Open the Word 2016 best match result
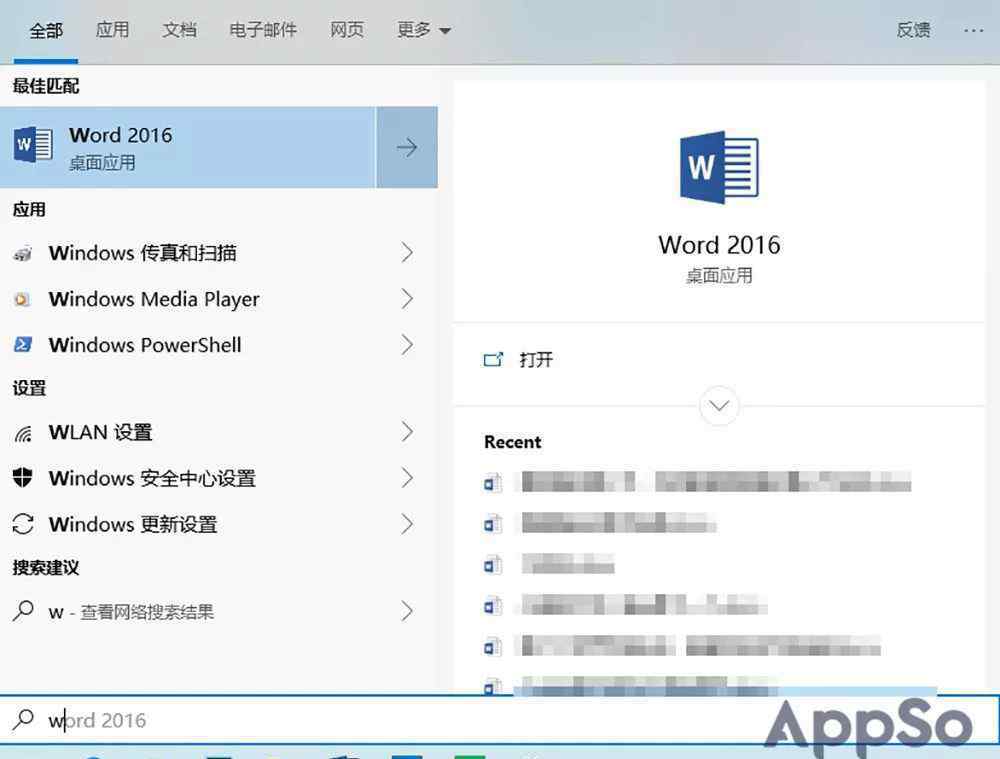Screen dimensions: 1000x759 pyautogui.click(x=188, y=147)
